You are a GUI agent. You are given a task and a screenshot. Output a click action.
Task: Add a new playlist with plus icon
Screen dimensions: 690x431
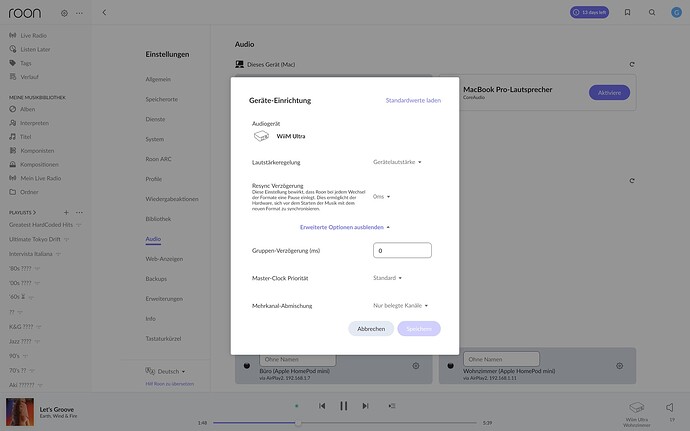point(66,212)
